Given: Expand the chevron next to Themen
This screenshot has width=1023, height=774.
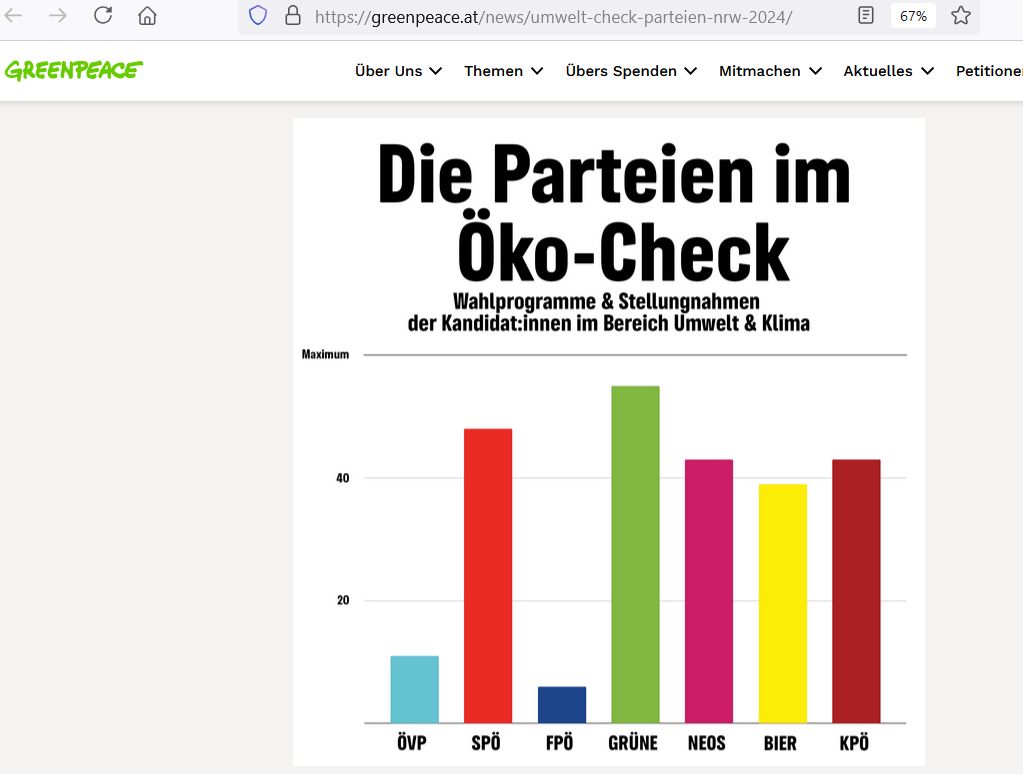Looking at the screenshot, I should (537, 71).
